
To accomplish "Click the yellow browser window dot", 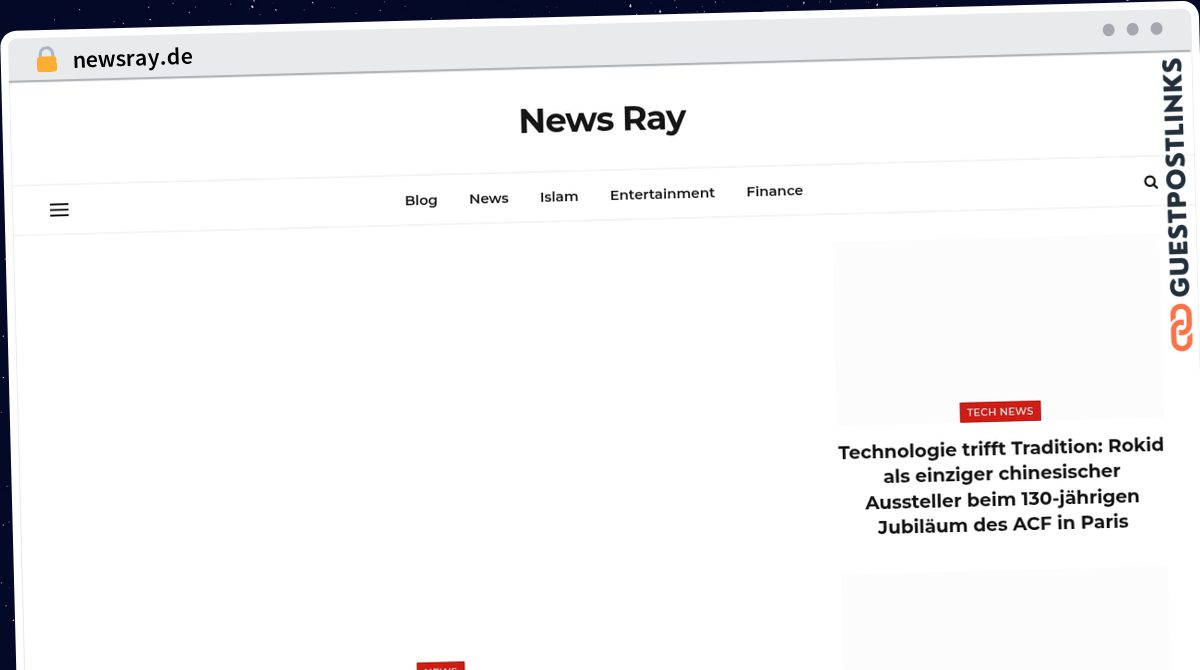I will (x=1133, y=30).
